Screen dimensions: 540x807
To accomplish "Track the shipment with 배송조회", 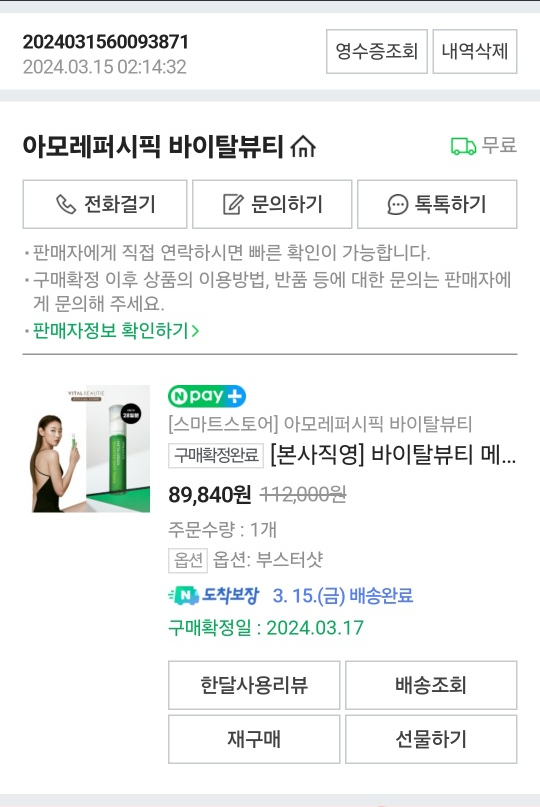I will click(x=431, y=685).
